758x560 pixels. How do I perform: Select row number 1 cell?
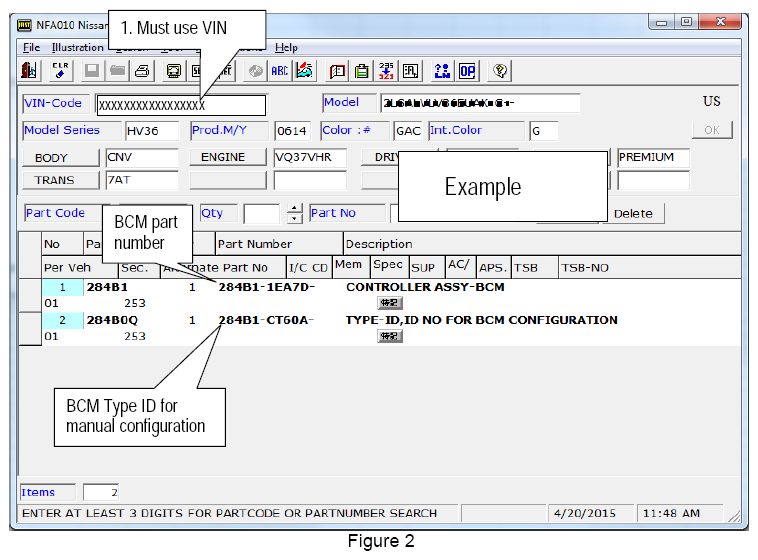[x=63, y=287]
